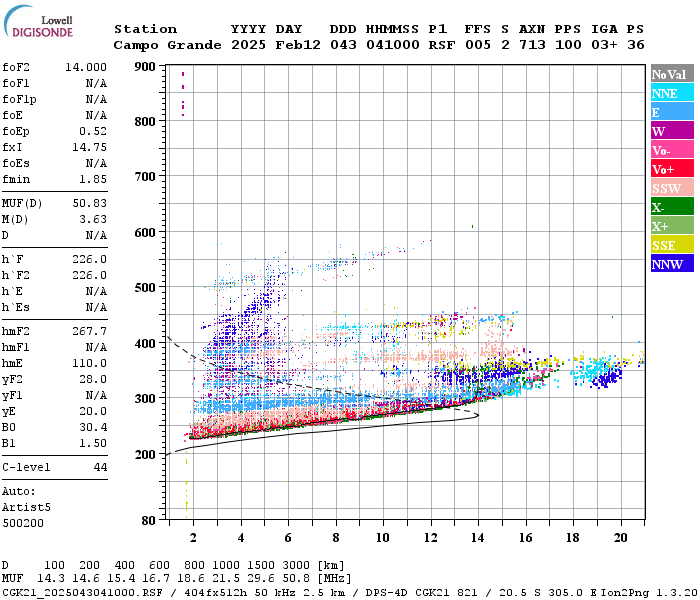This screenshot has width=700, height=600.
Task: Select the X- dark green legend swatch
Action: (x=672, y=207)
